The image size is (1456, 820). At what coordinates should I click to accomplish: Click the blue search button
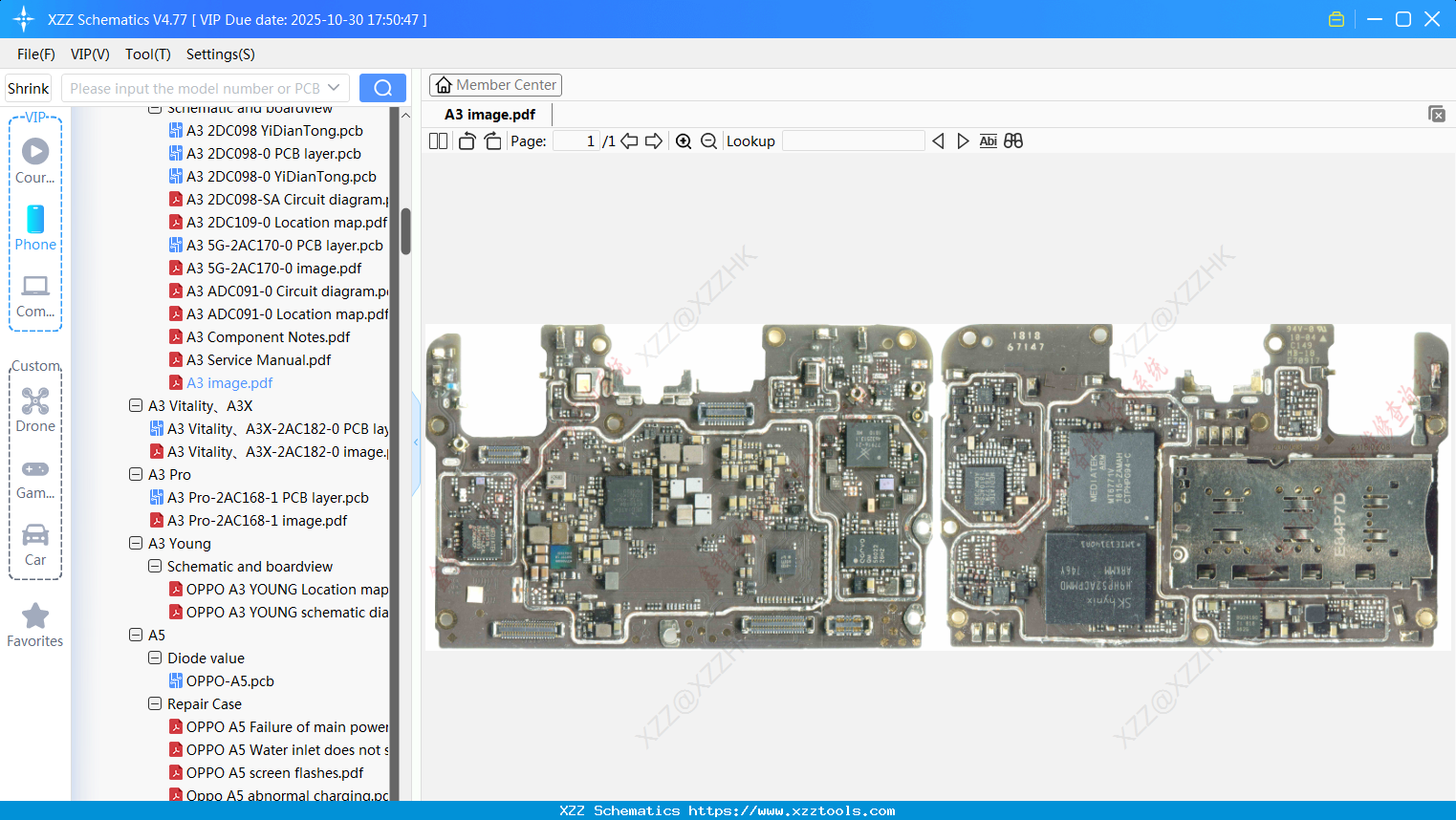pos(382,88)
